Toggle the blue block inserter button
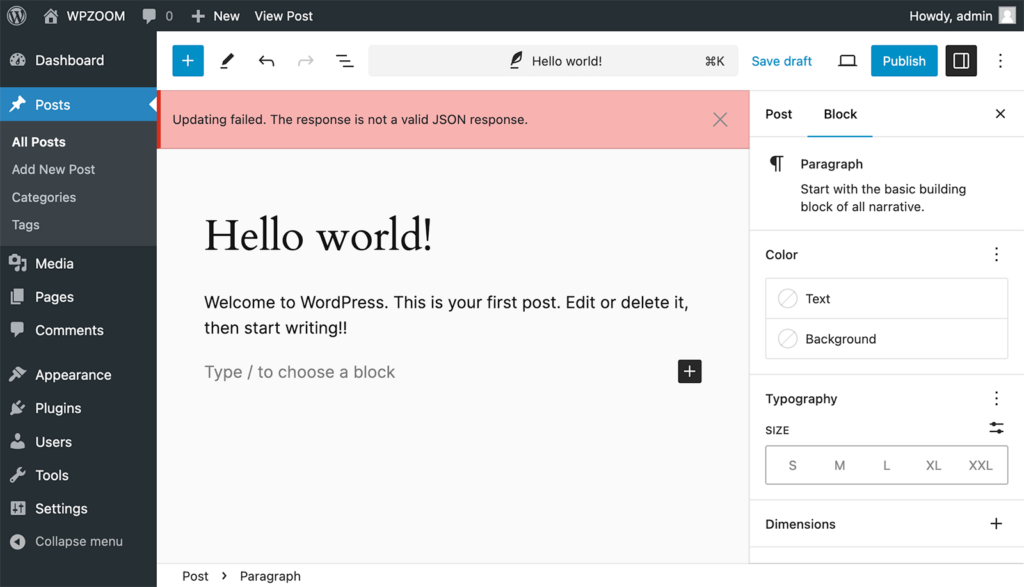The height and width of the screenshot is (587, 1024). pos(188,61)
